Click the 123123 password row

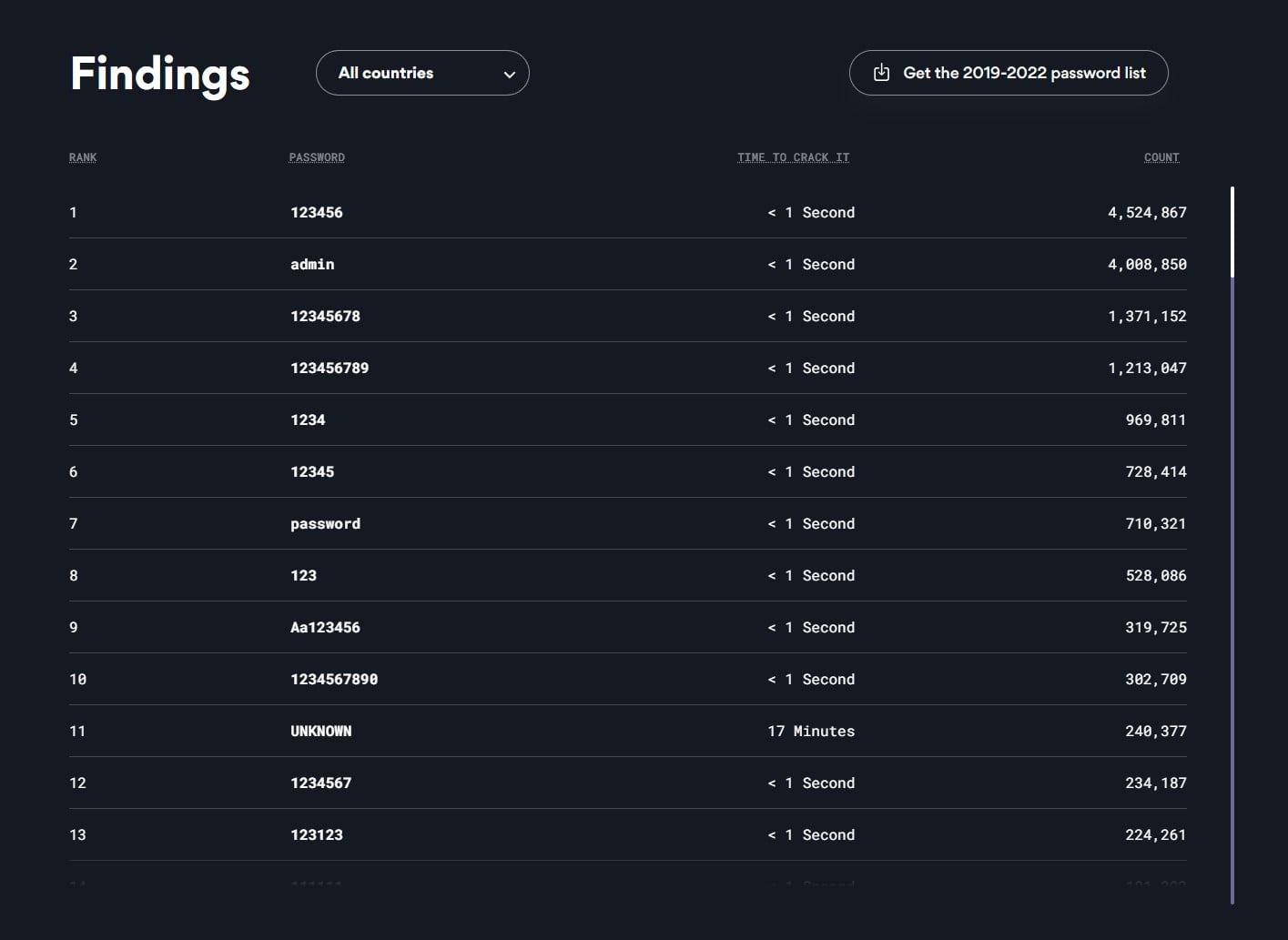click(x=317, y=835)
